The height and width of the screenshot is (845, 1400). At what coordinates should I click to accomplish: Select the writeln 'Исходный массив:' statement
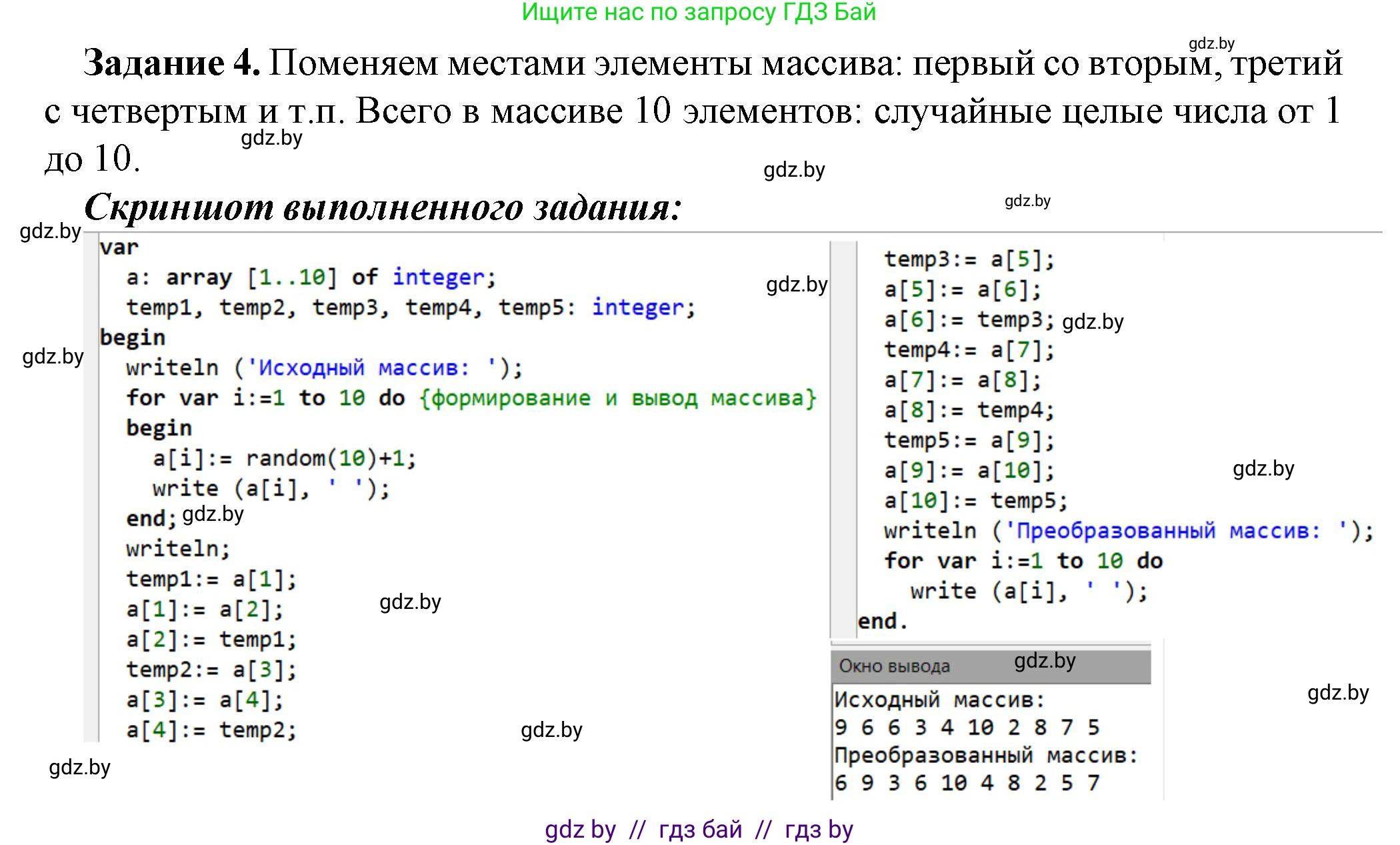[x=325, y=367]
